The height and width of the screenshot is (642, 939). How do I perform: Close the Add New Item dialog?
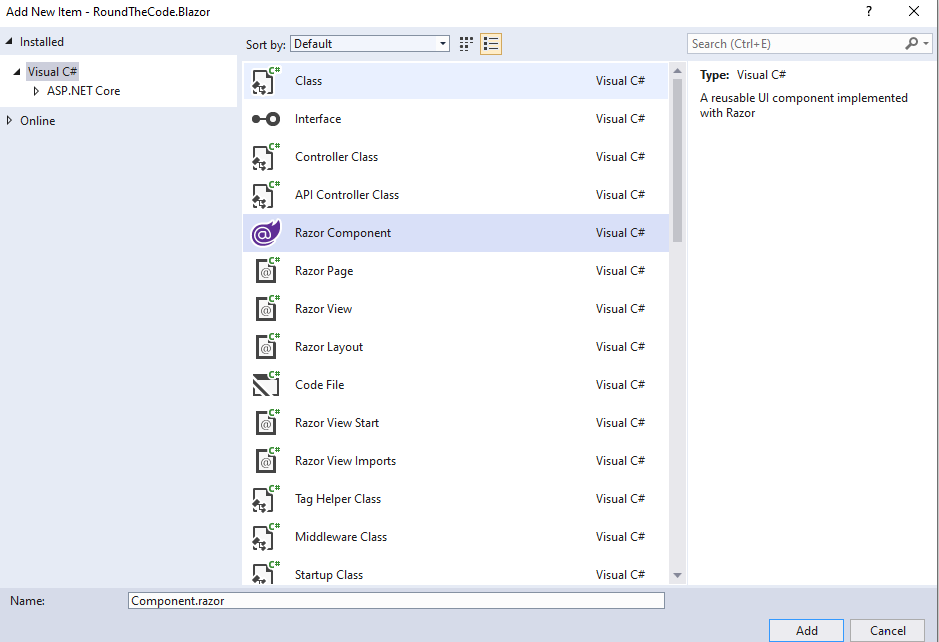pyautogui.click(x=914, y=11)
